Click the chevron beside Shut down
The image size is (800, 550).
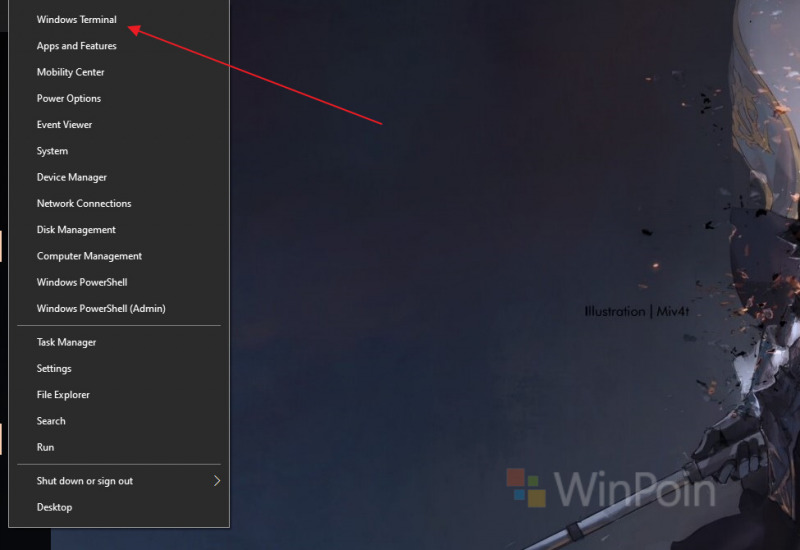pos(217,481)
